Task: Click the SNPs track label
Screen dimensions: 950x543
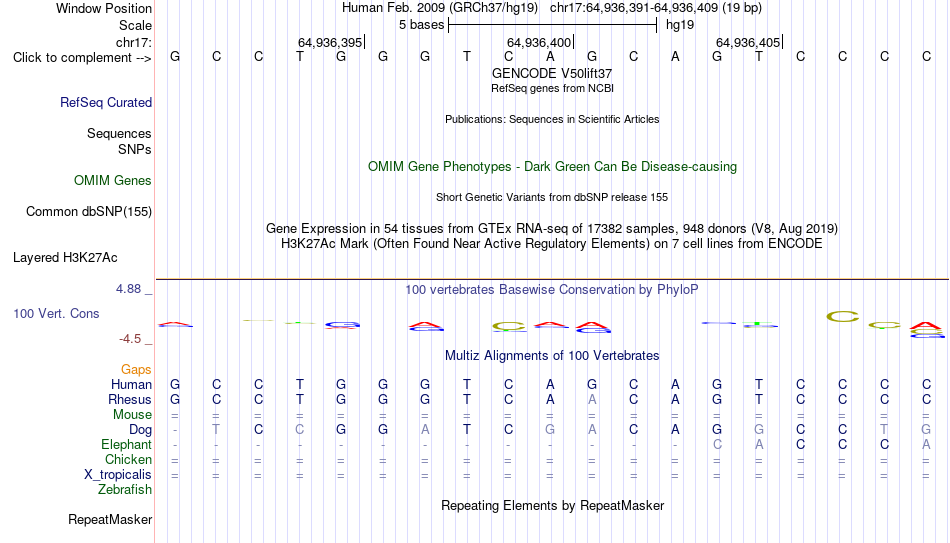Action: tap(135, 149)
